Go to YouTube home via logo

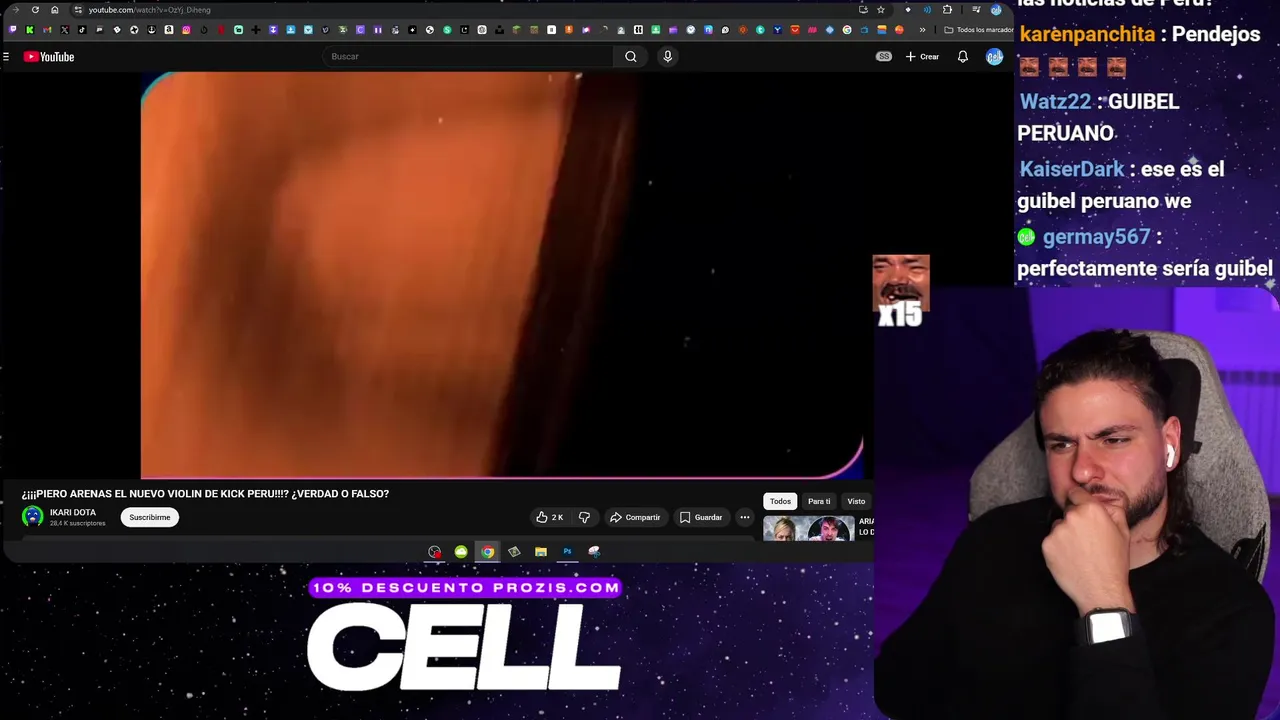pos(49,57)
